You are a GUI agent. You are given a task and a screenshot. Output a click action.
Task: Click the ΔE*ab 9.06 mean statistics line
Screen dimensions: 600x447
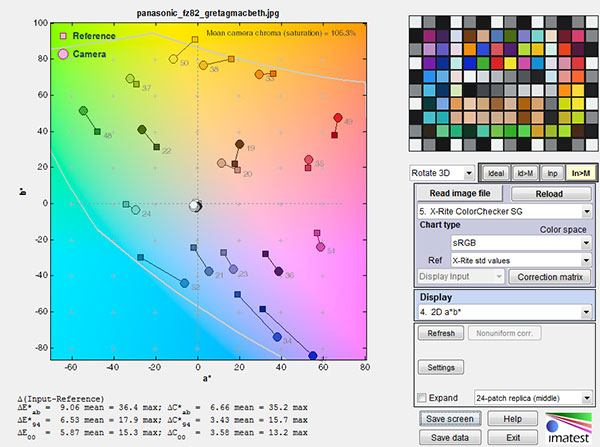(162, 408)
